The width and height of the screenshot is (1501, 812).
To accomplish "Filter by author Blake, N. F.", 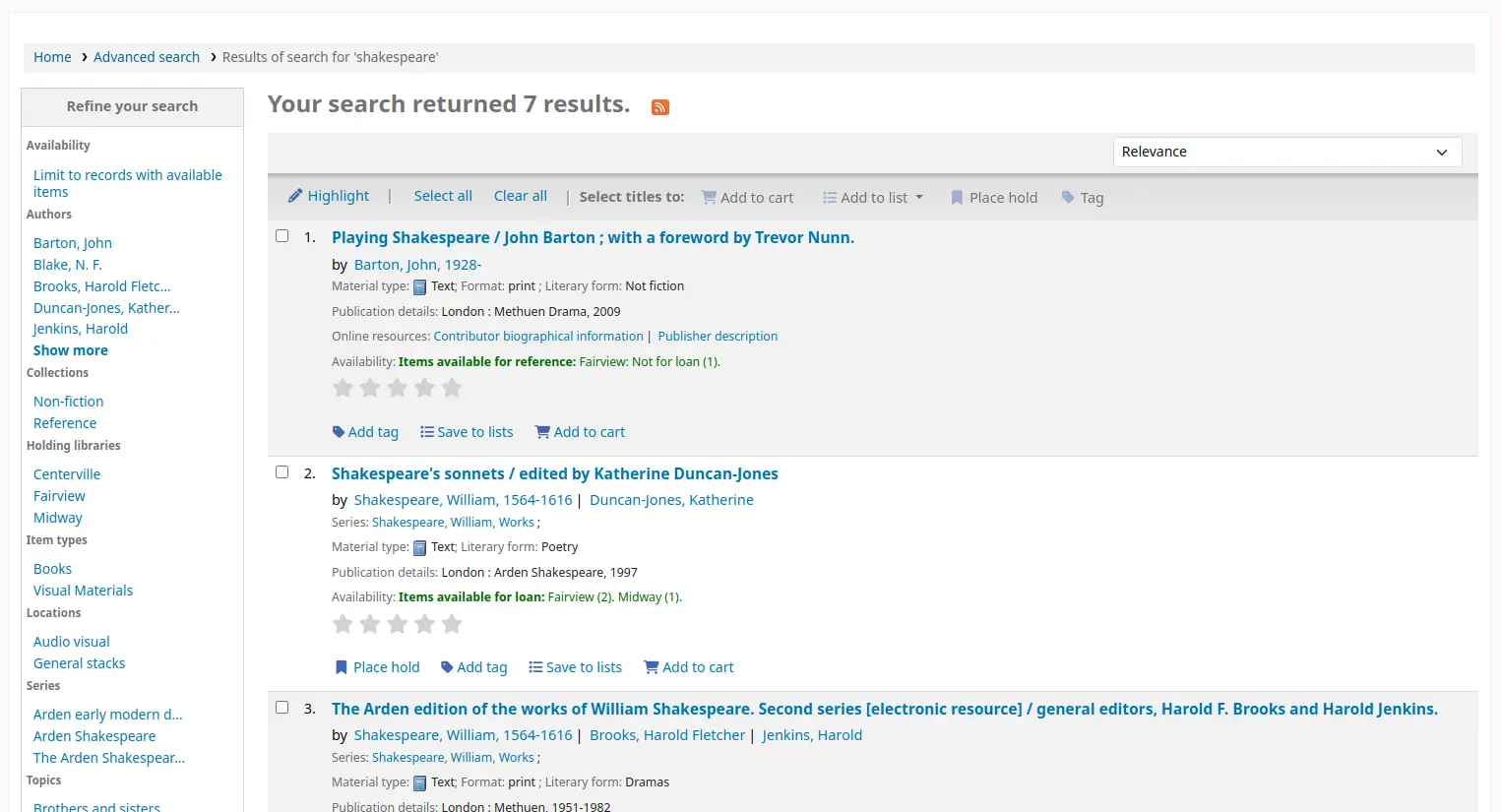I will tap(68, 265).
